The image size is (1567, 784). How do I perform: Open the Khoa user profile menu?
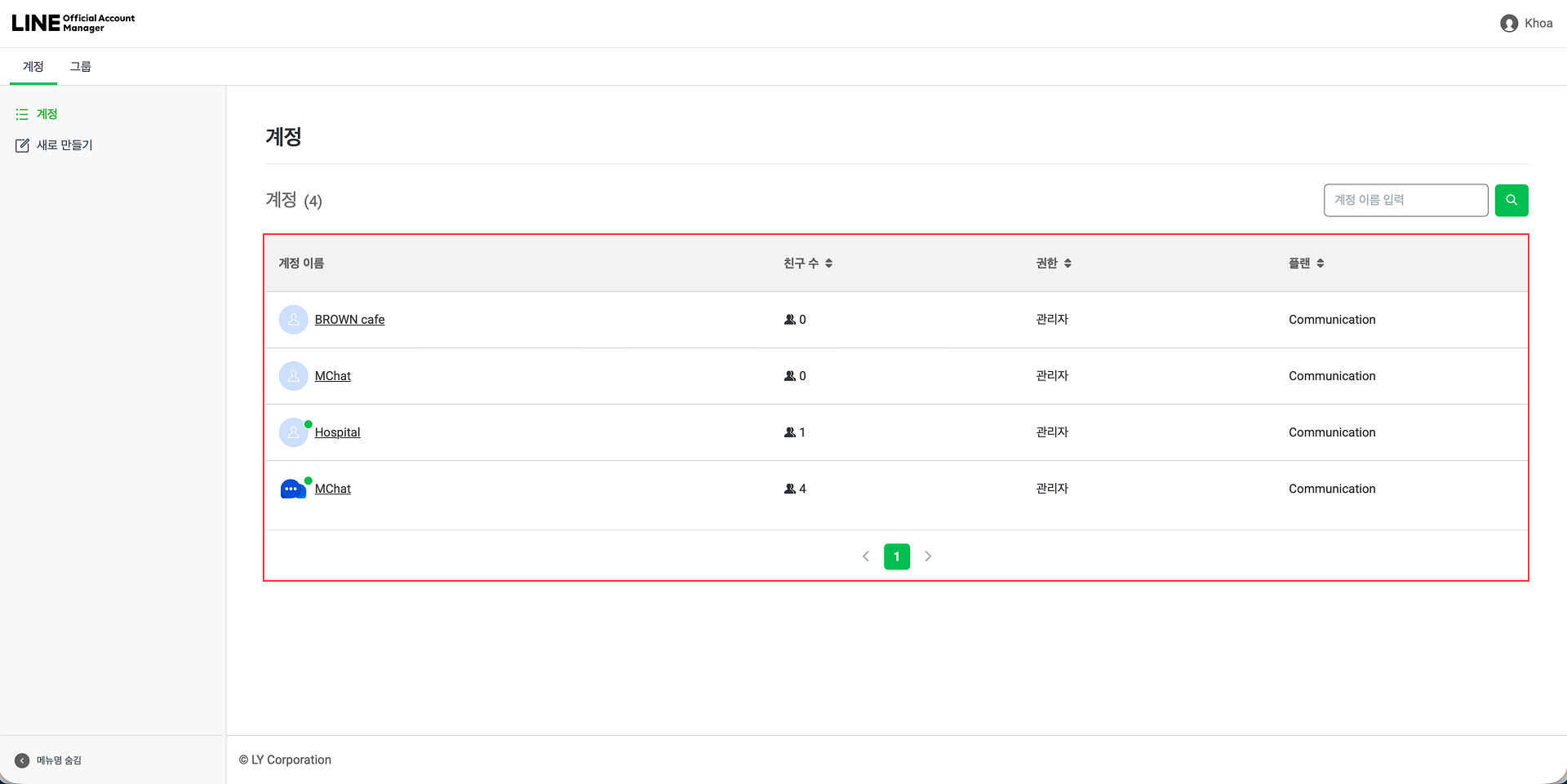click(1525, 23)
